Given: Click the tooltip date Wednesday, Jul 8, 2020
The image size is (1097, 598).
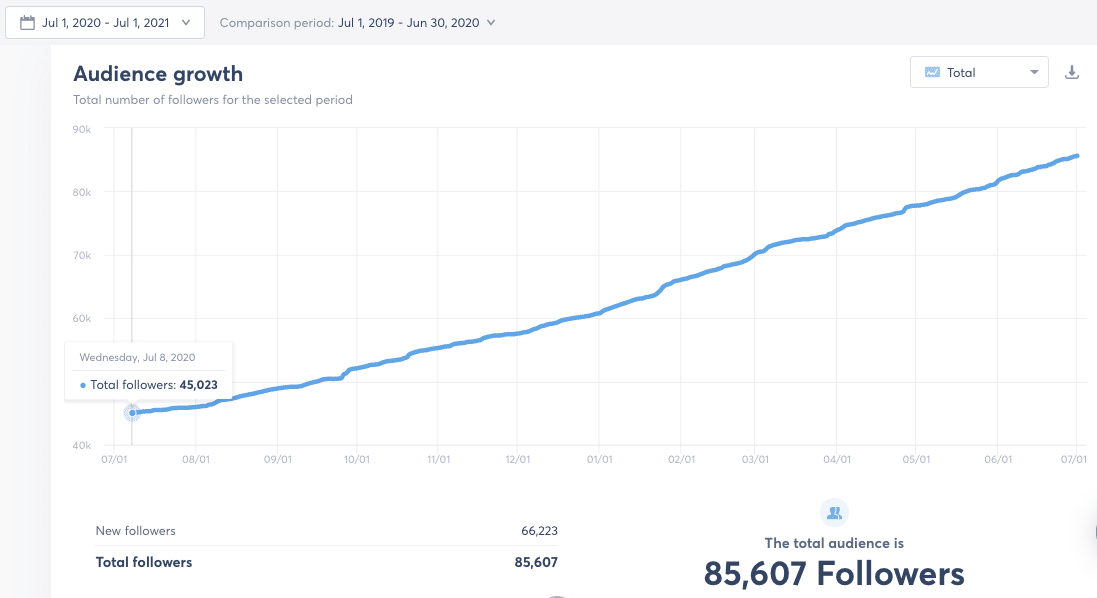Looking at the screenshot, I should [x=138, y=356].
